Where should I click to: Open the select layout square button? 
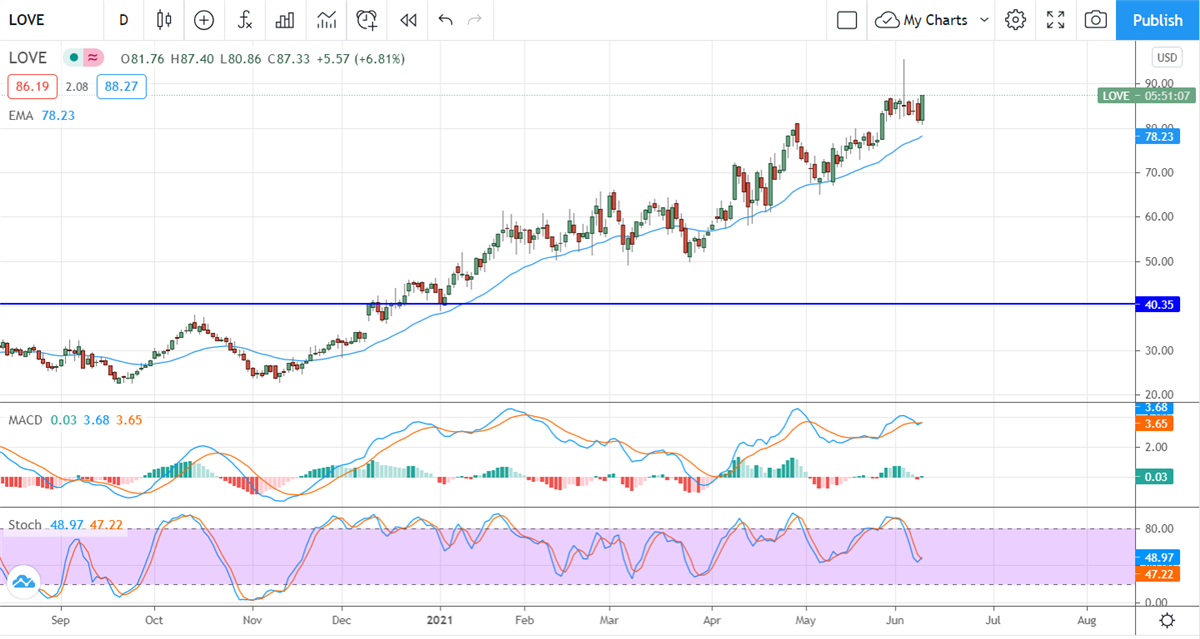pyautogui.click(x=847, y=20)
